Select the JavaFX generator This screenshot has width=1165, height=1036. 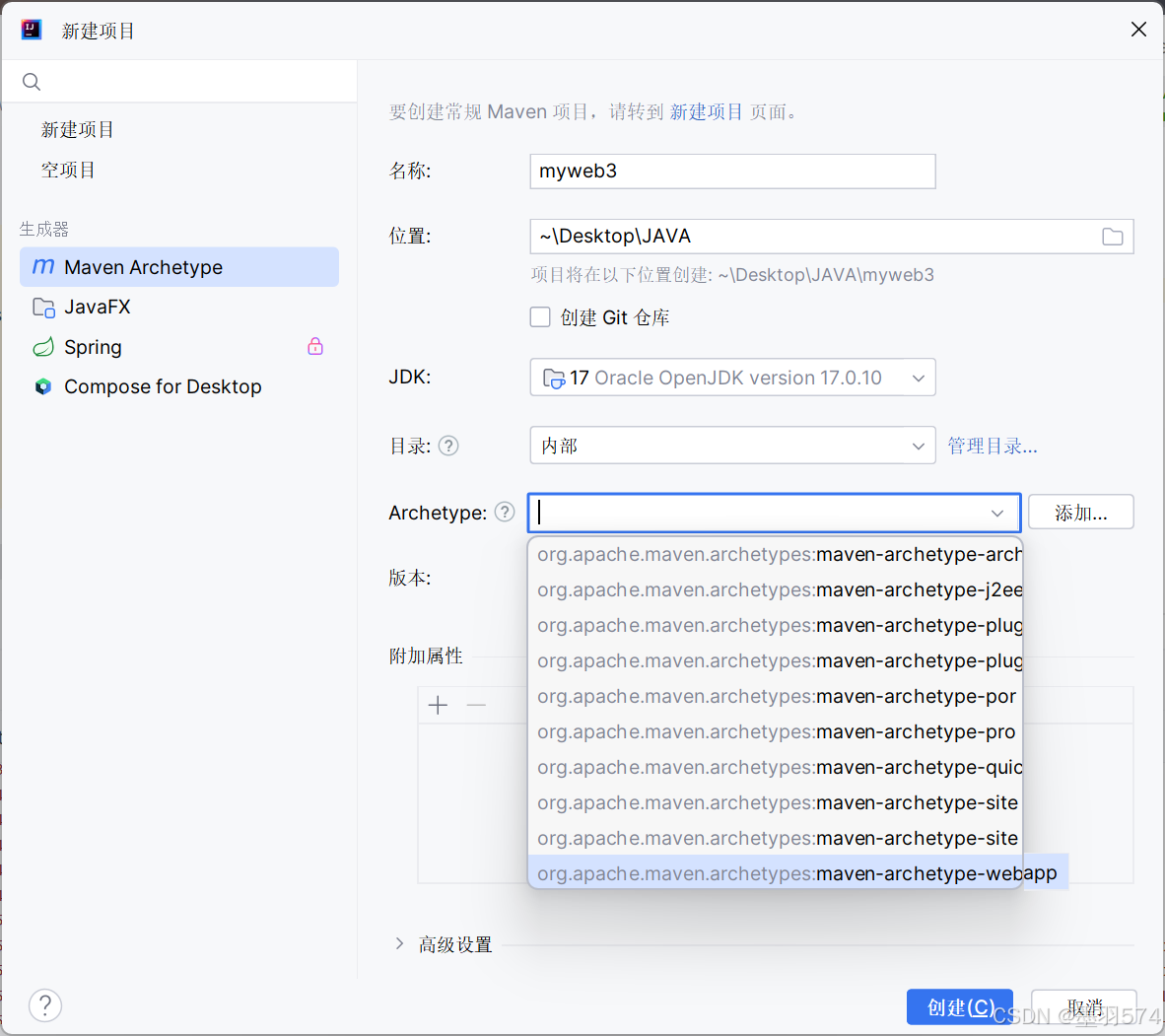click(x=179, y=307)
